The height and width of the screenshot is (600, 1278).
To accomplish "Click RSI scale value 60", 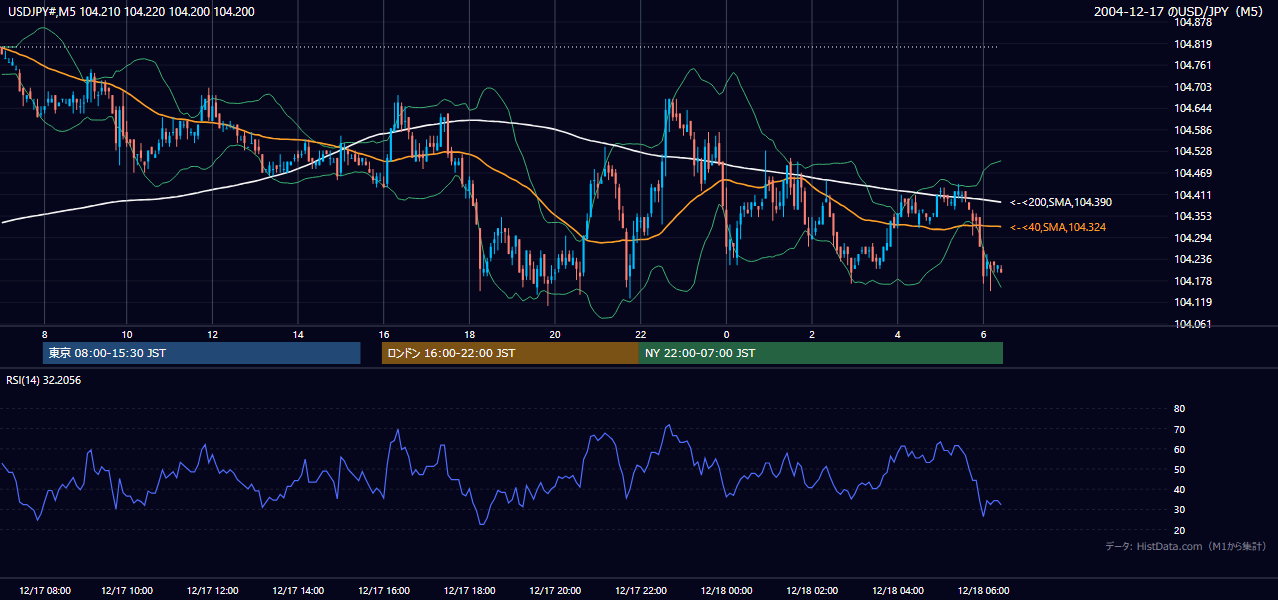I will [x=1179, y=449].
